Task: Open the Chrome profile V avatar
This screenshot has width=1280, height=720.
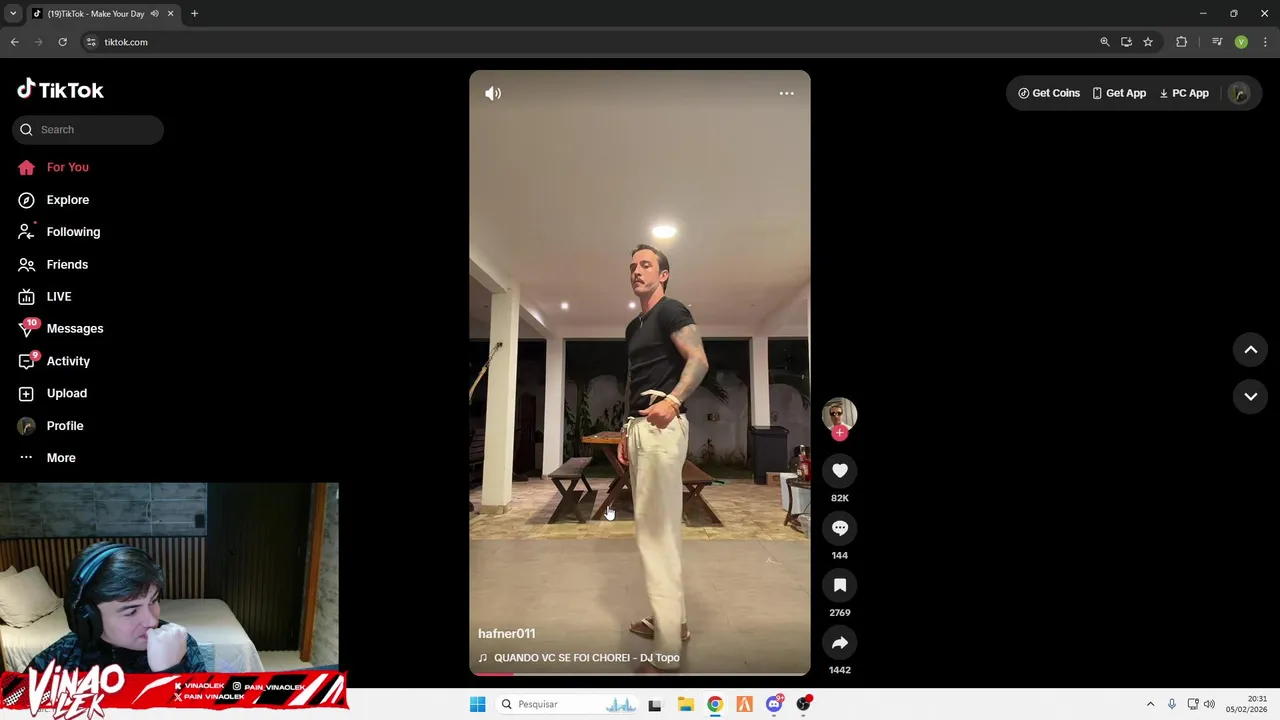Action: click(1241, 42)
